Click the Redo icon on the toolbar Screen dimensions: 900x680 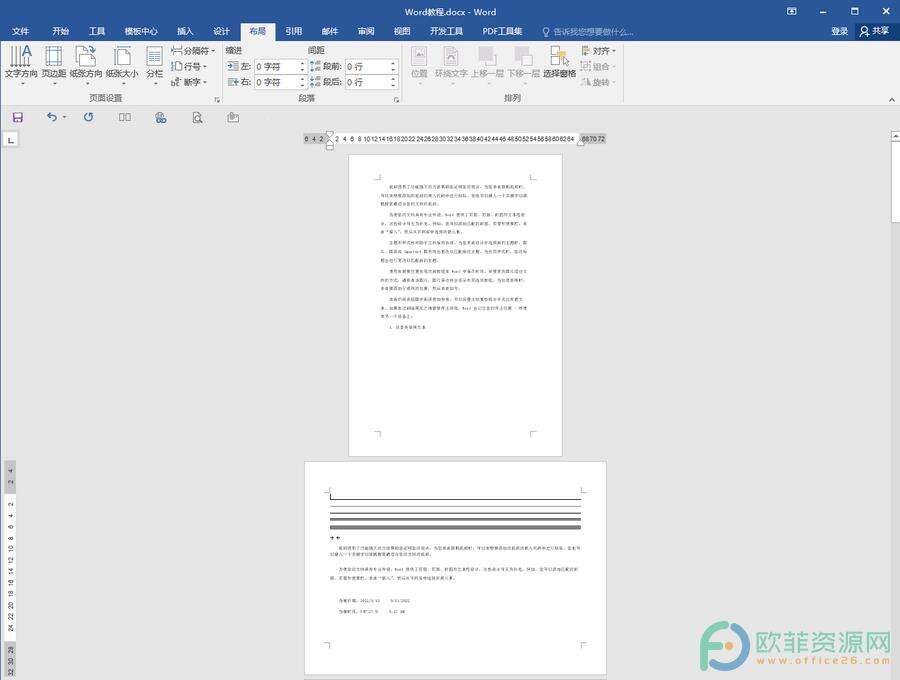pyautogui.click(x=88, y=117)
